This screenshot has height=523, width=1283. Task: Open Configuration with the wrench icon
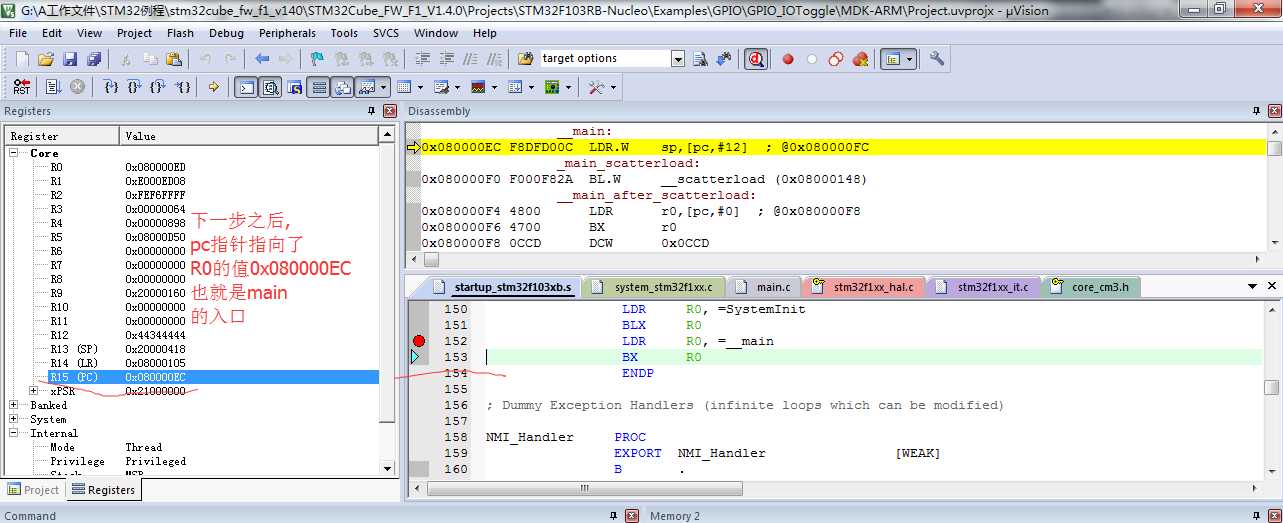[x=937, y=59]
